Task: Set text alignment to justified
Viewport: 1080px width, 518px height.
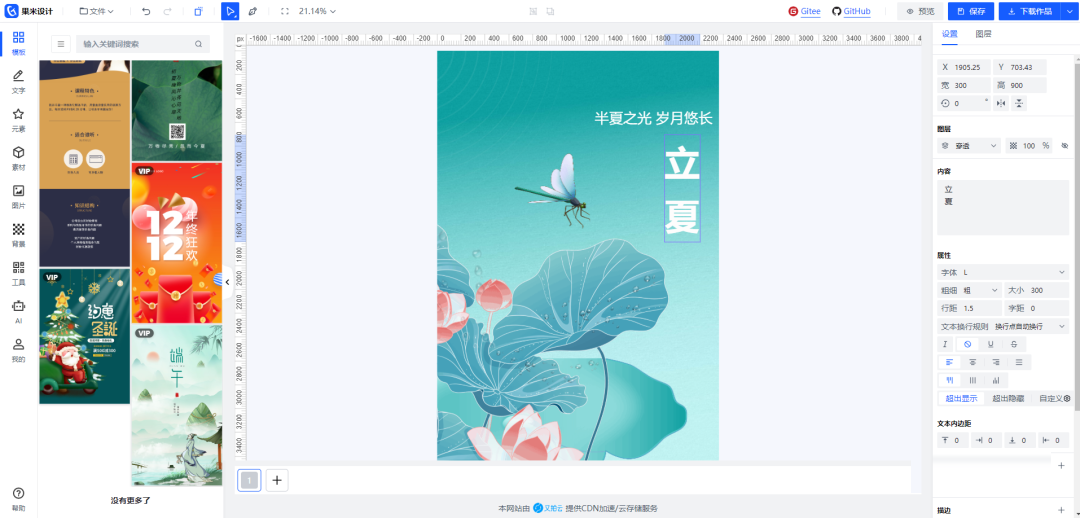Action: pos(1019,362)
